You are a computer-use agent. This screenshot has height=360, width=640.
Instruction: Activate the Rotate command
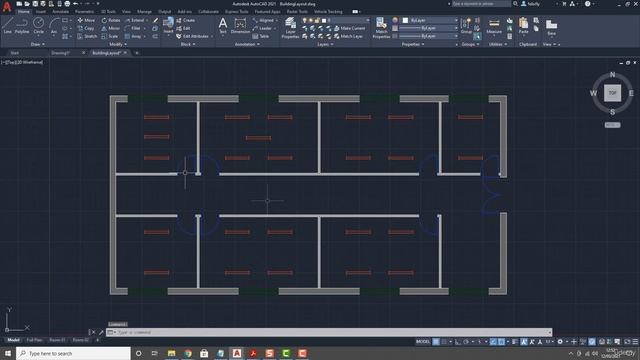111,20
